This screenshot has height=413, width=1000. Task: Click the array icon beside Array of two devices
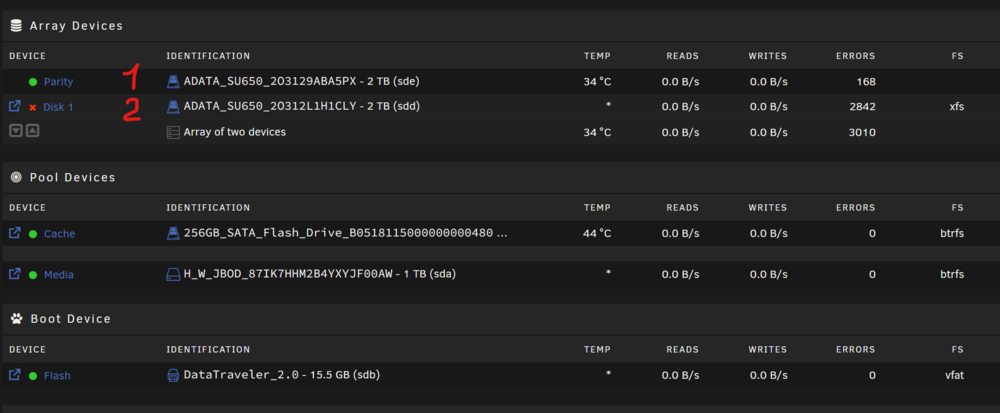(173, 133)
